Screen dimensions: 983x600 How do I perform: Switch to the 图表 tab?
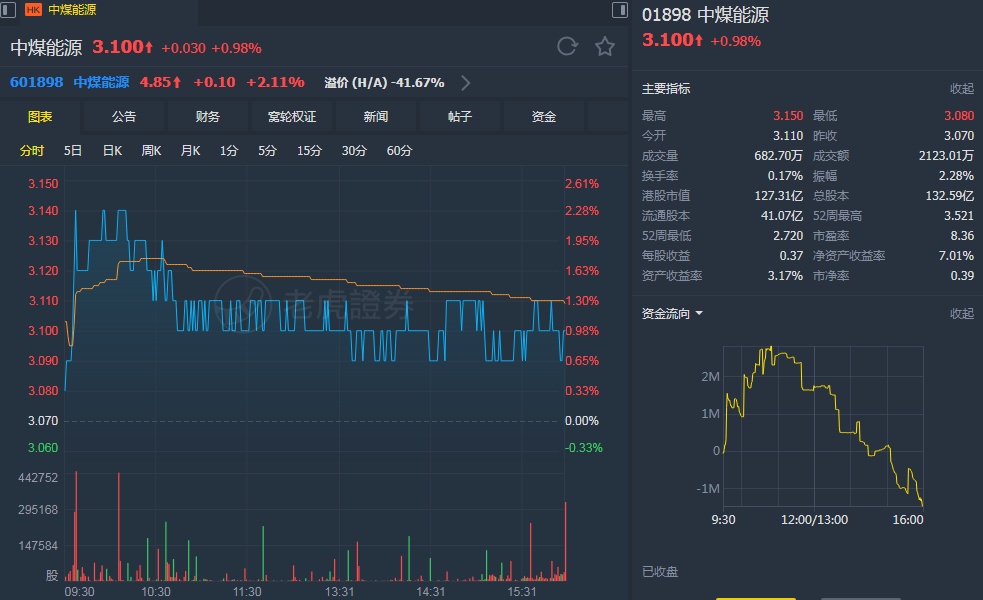(40, 117)
